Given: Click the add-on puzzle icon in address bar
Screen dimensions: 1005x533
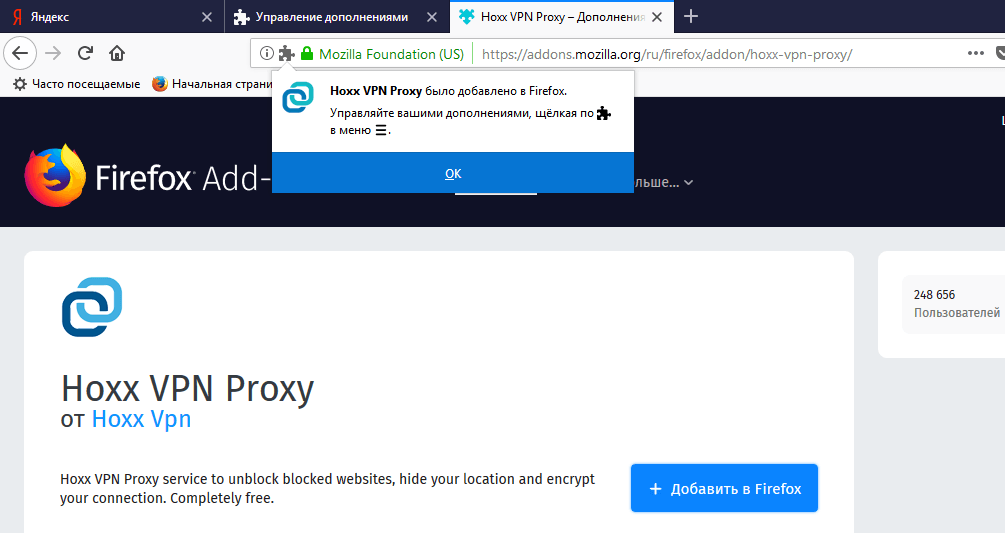Looking at the screenshot, I should click(287, 53).
